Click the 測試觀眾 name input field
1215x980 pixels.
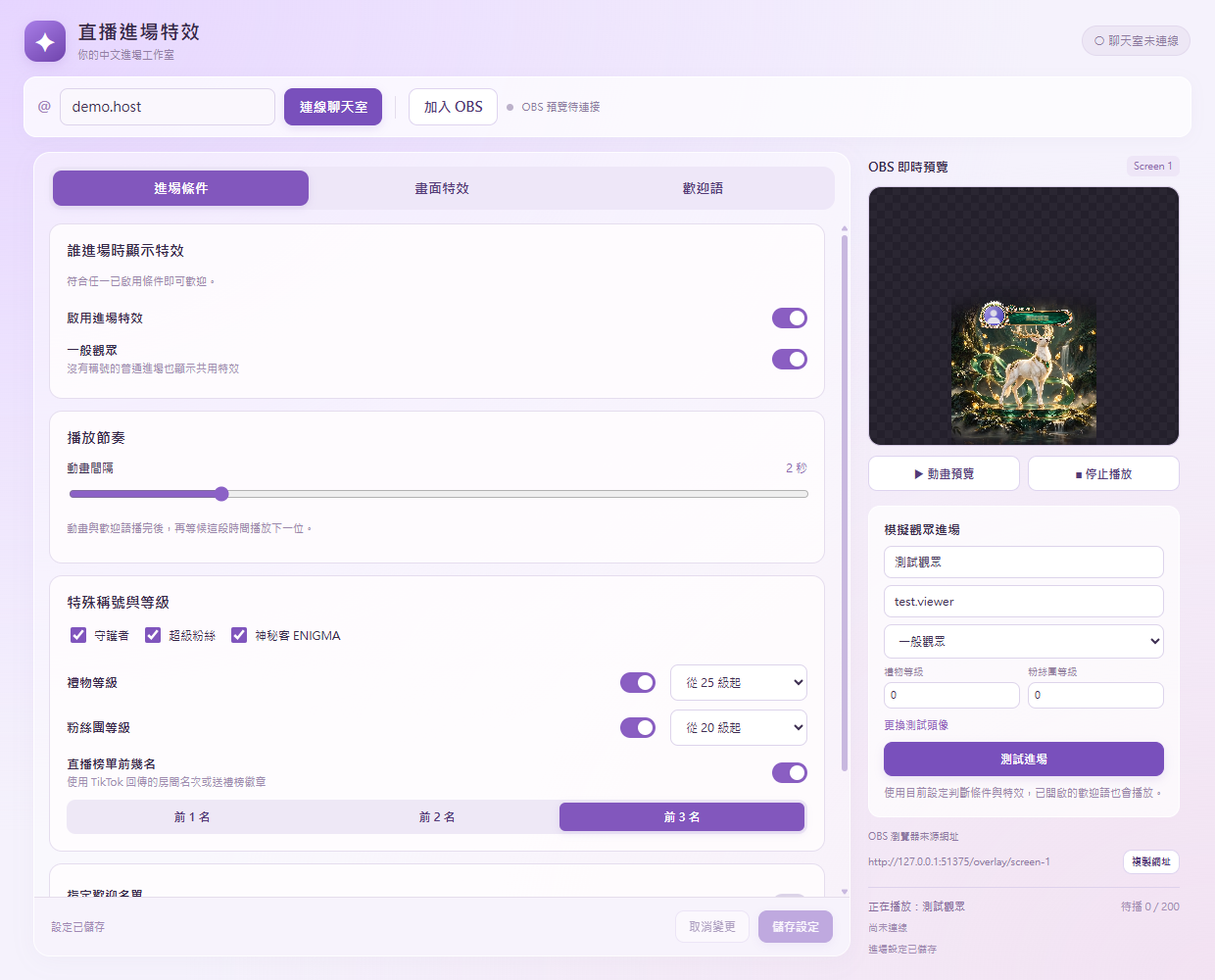(x=1024, y=562)
